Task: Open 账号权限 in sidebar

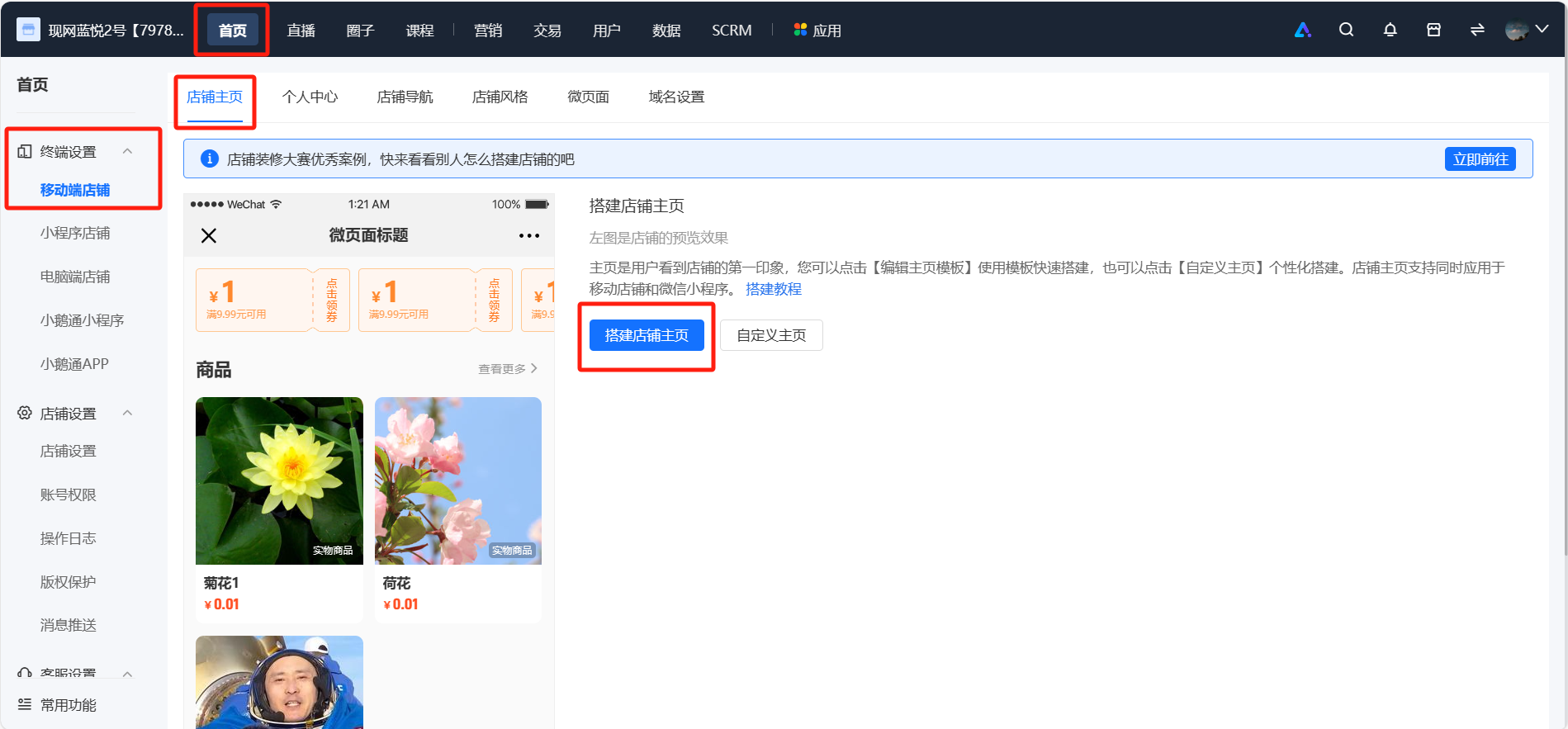Action: [x=69, y=495]
